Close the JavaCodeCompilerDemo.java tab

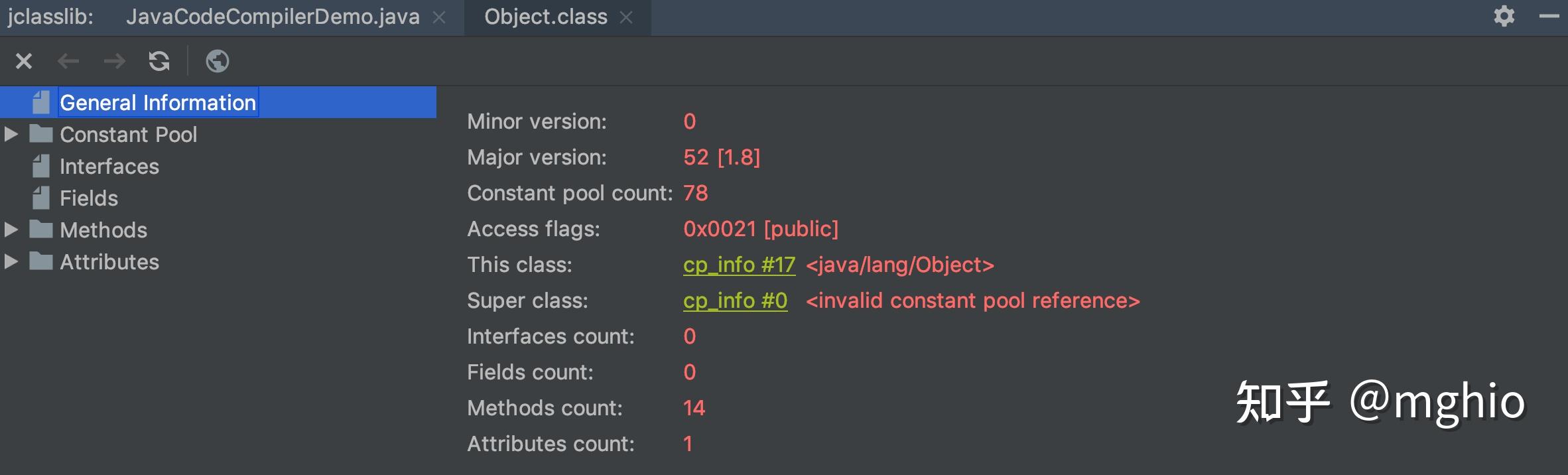439,18
